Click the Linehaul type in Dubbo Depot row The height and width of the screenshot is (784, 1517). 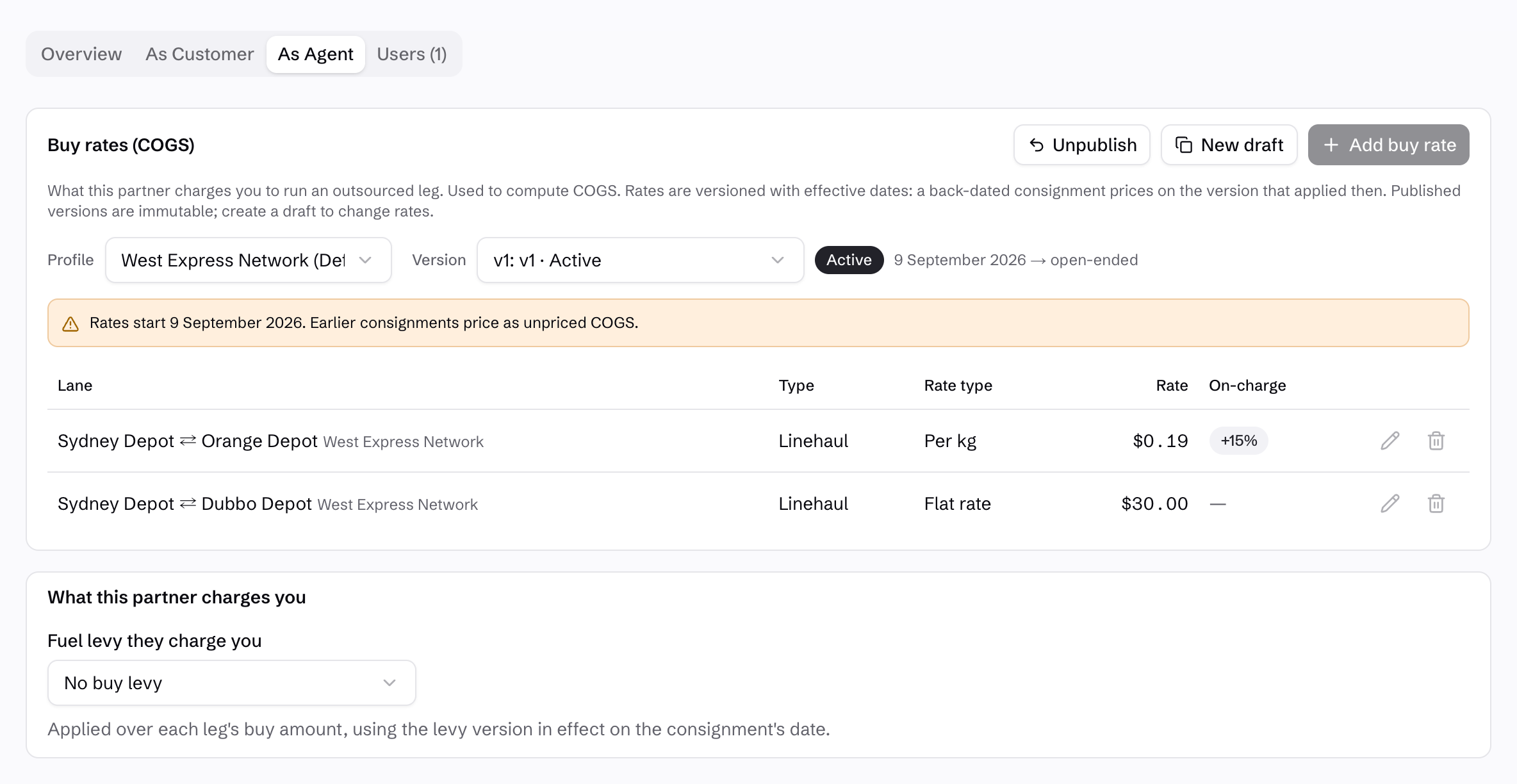tap(813, 503)
